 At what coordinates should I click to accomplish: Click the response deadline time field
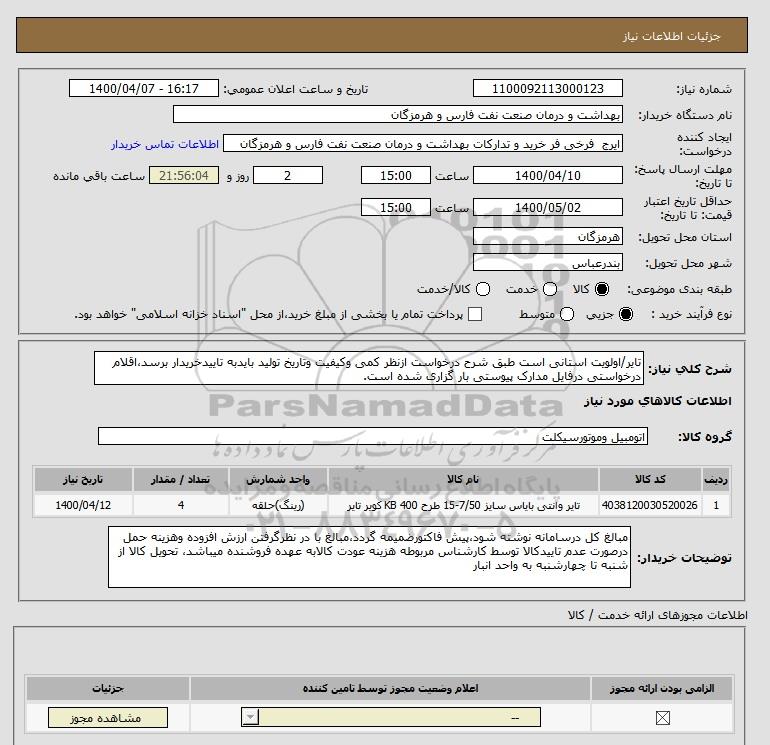(x=396, y=175)
